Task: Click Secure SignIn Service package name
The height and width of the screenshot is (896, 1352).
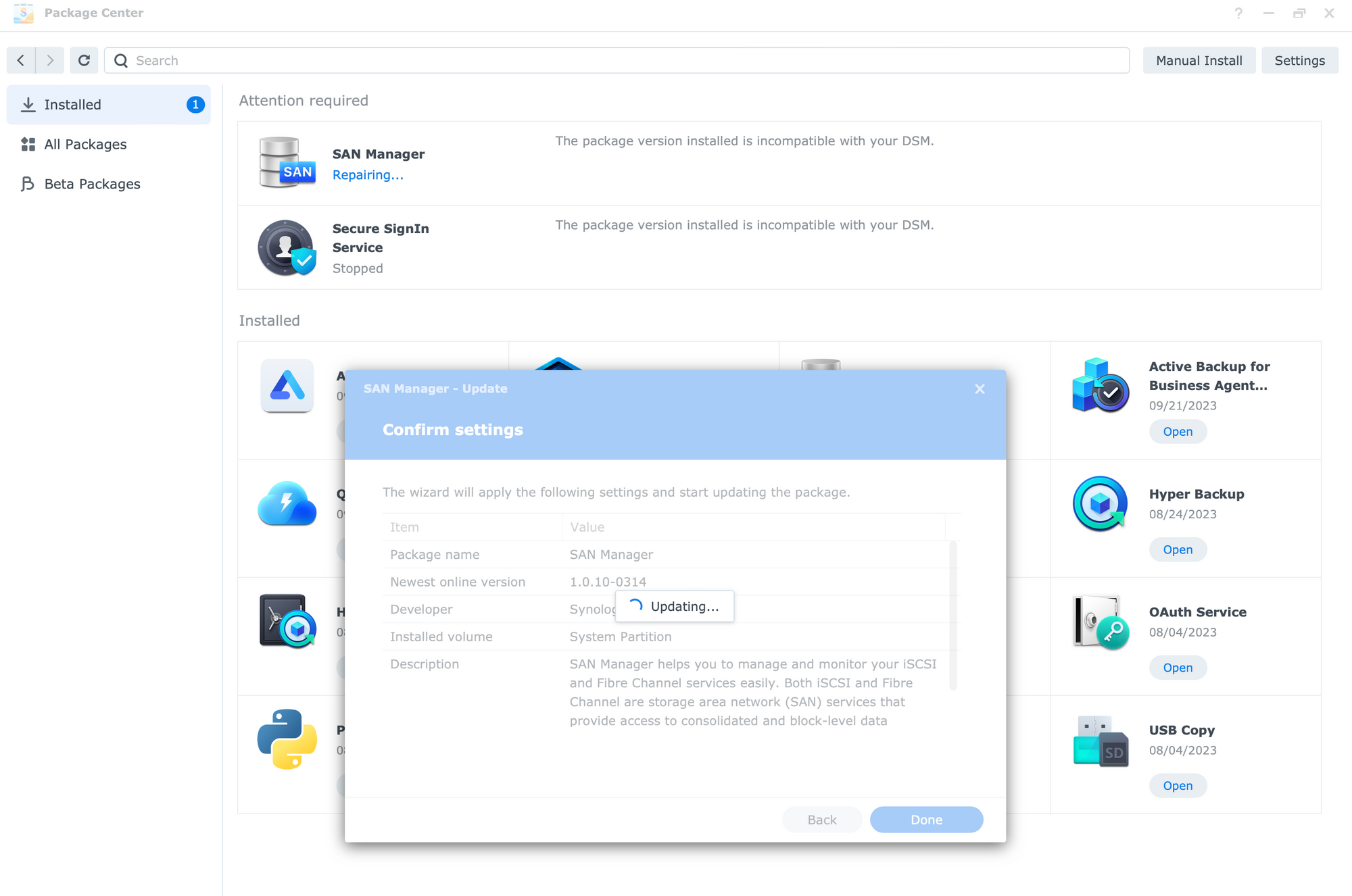Action: point(381,238)
